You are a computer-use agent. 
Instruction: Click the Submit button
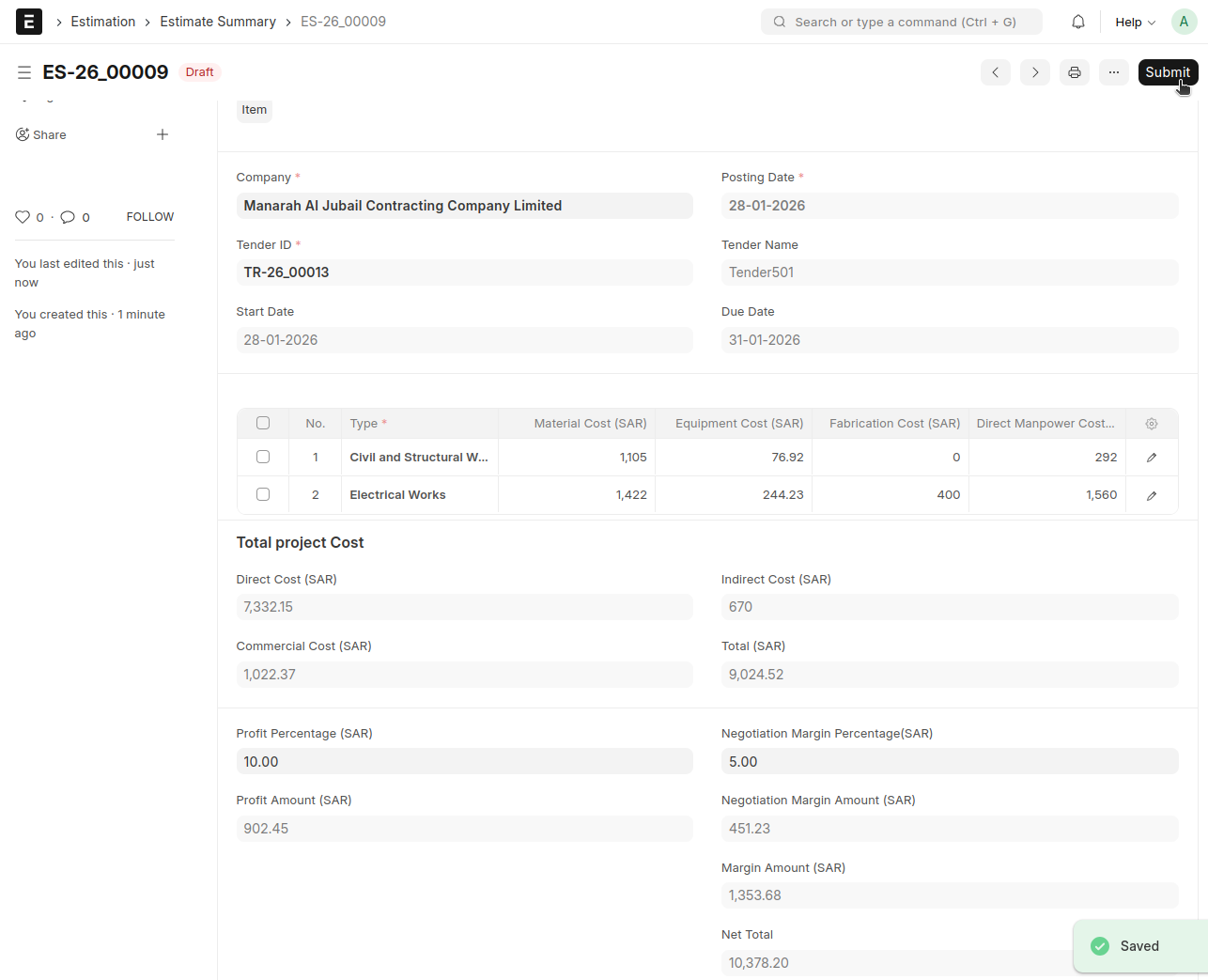(x=1168, y=72)
